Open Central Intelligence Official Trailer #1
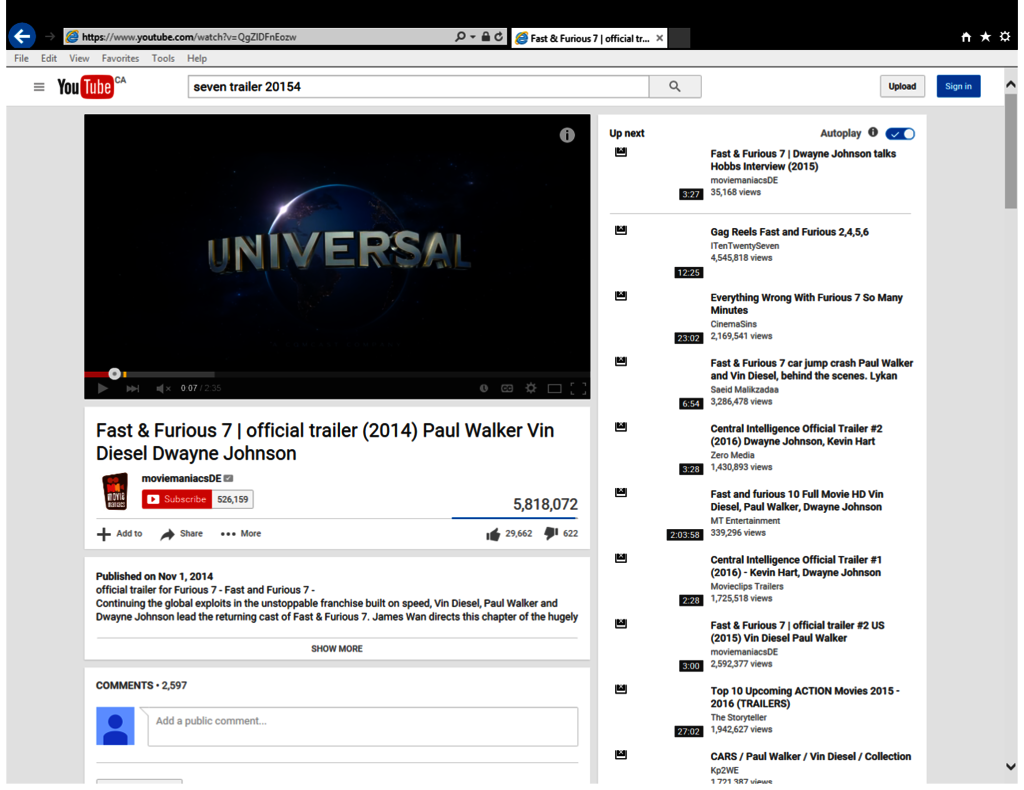1024x790 pixels. (796, 566)
